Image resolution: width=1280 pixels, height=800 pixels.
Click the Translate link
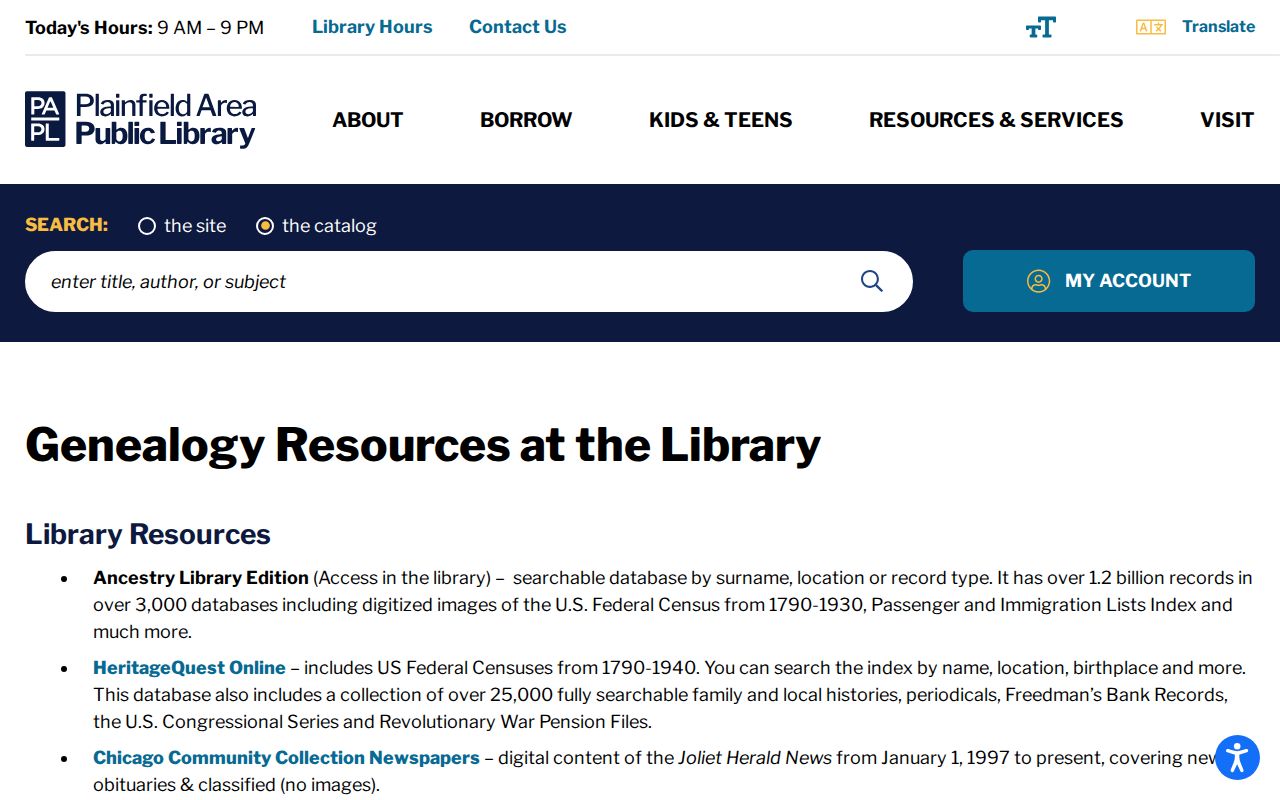(1218, 27)
